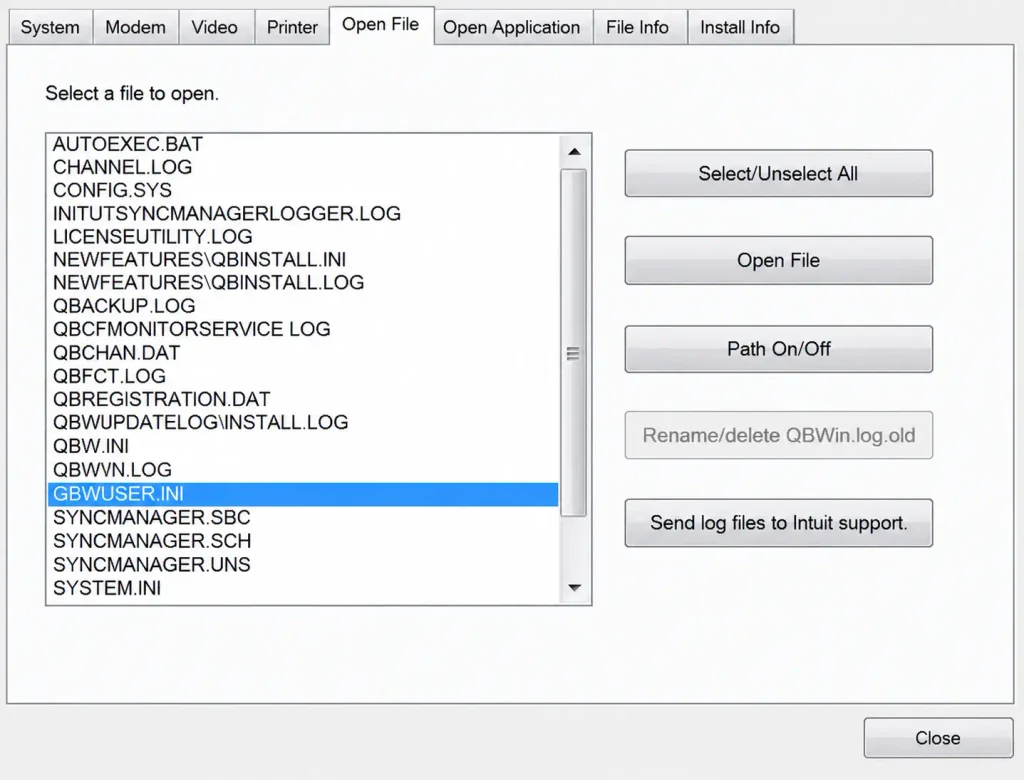Select the Video tab
Image resolution: width=1024 pixels, height=780 pixels.
click(214, 27)
